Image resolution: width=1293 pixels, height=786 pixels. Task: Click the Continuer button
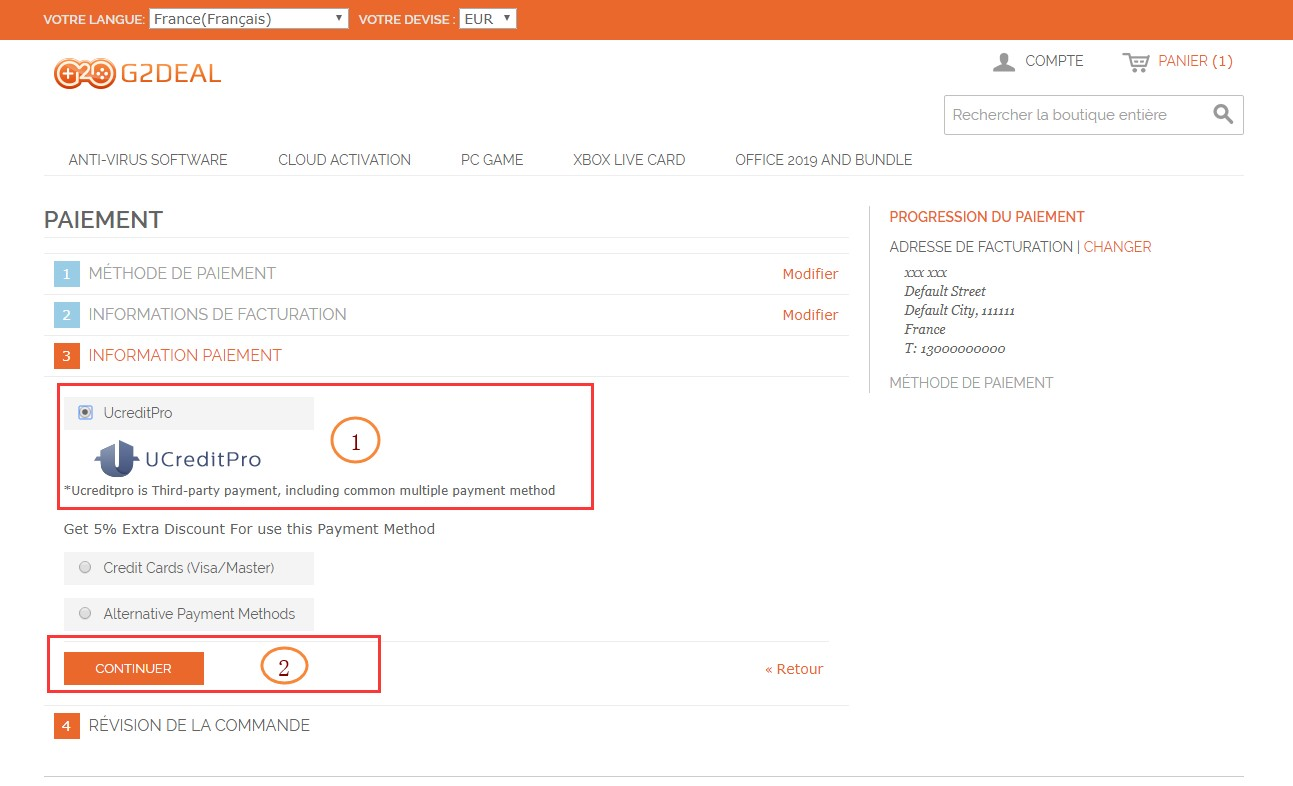click(x=134, y=669)
